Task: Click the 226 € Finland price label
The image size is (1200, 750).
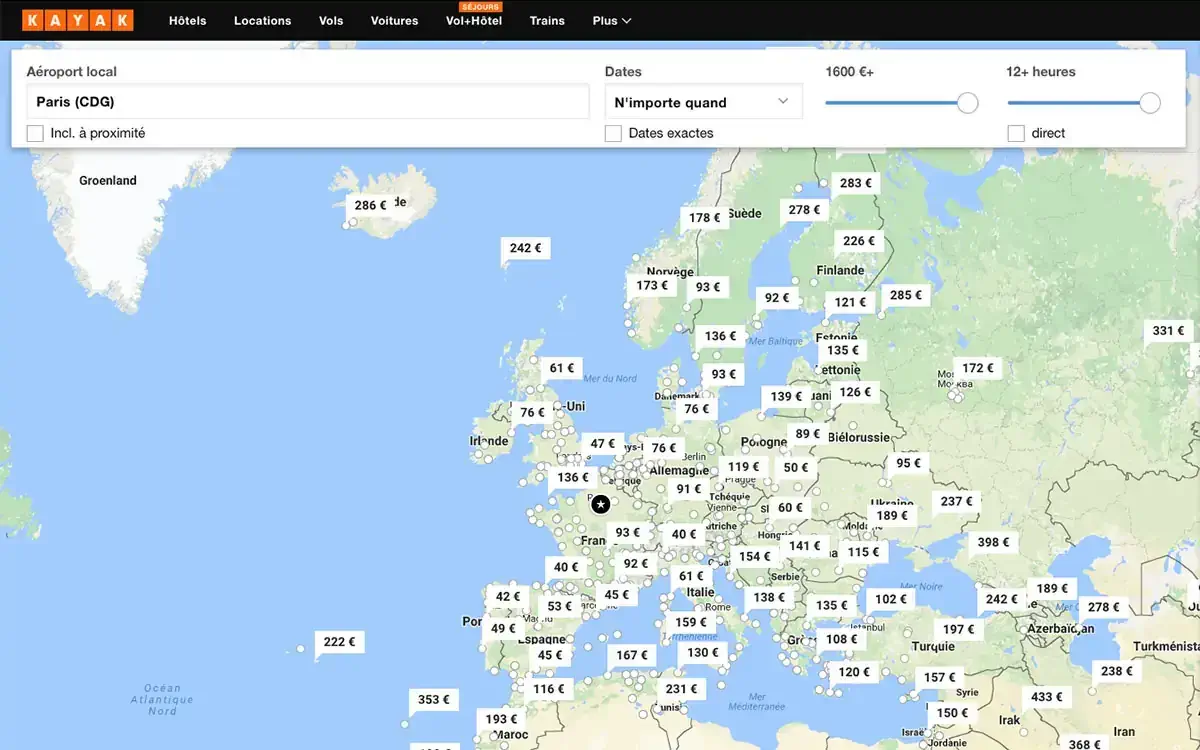Action: (859, 241)
